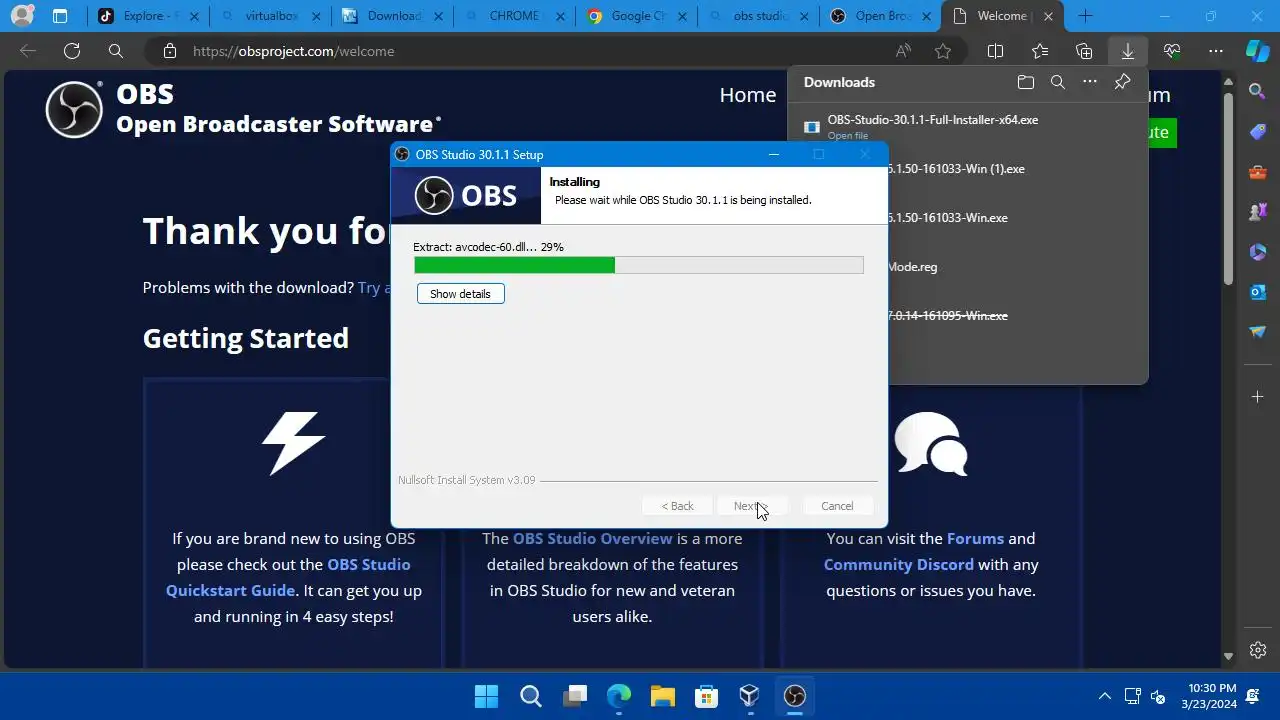Open the sidebar Drop send icon

pyautogui.click(x=1258, y=332)
